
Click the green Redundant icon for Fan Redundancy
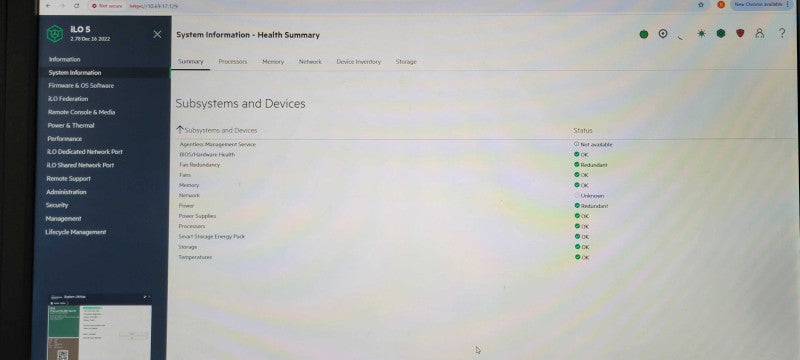(577, 165)
